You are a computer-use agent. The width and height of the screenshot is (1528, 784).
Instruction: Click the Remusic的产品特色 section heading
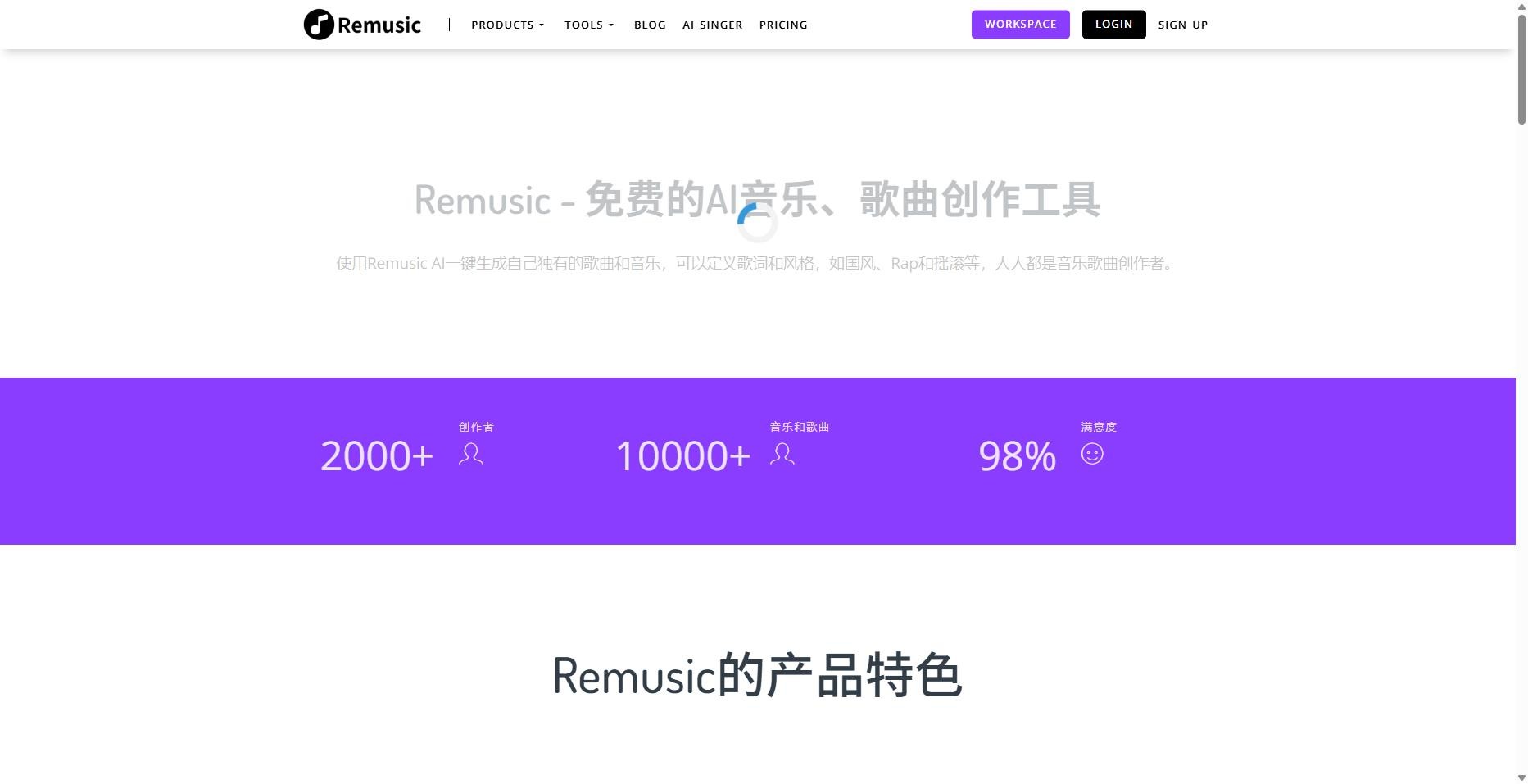click(x=757, y=676)
